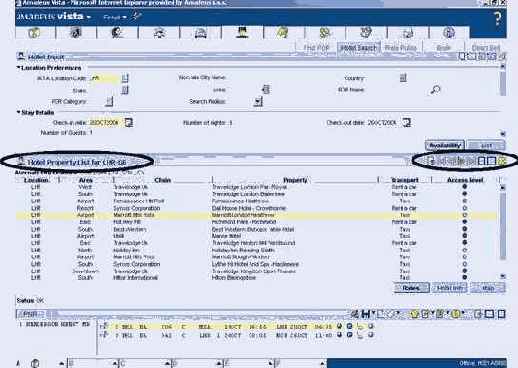518x368 pixels.
Task: Click the save disk icon in PNR toolbar
Action: tap(366, 314)
